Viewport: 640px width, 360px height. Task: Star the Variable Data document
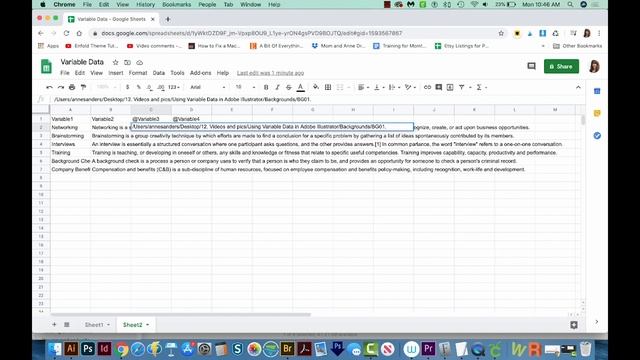(116, 62)
